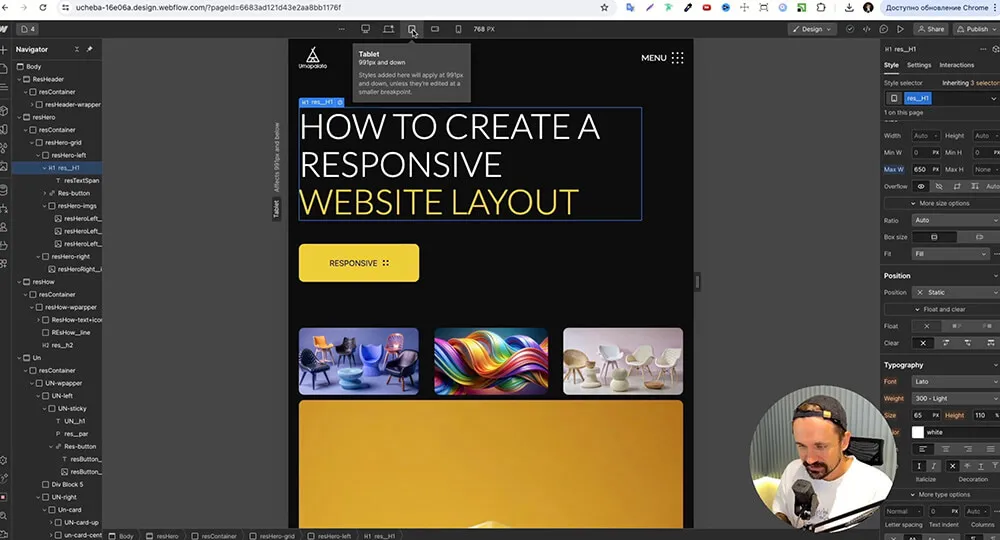The height and width of the screenshot is (540, 1000).
Task: Pin the Navigator panel
Action: 89,49
